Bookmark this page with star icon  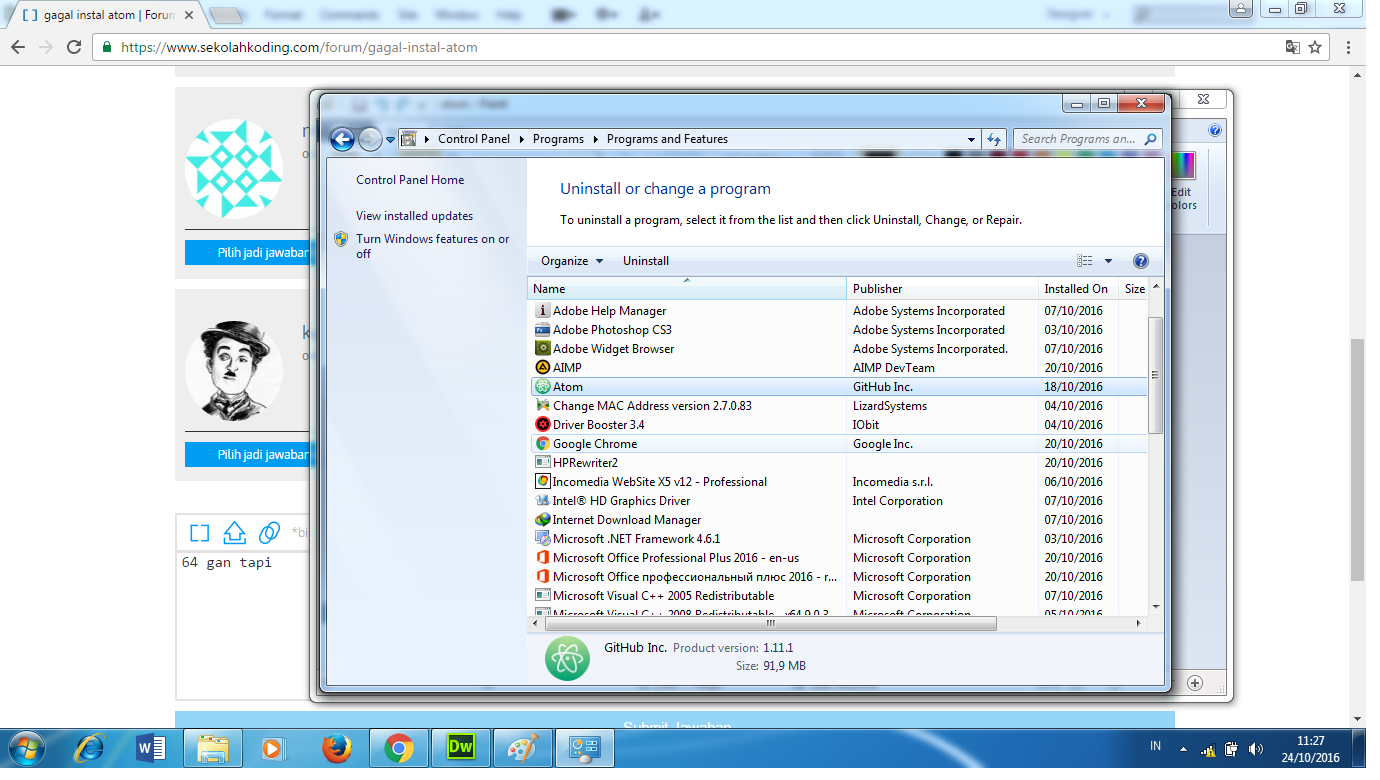pyautogui.click(x=1316, y=47)
